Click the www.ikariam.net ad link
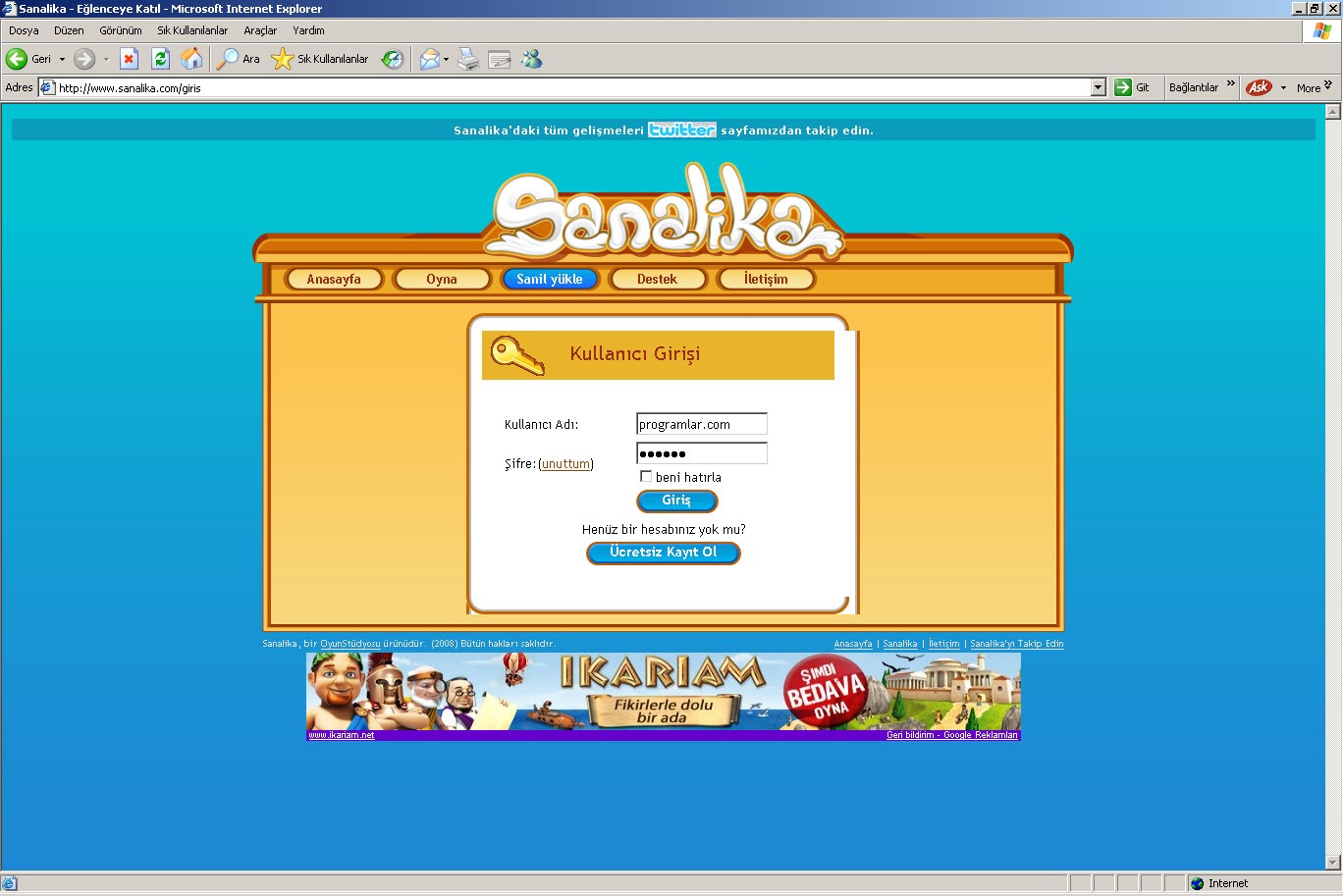The image size is (1343, 896). (x=342, y=735)
